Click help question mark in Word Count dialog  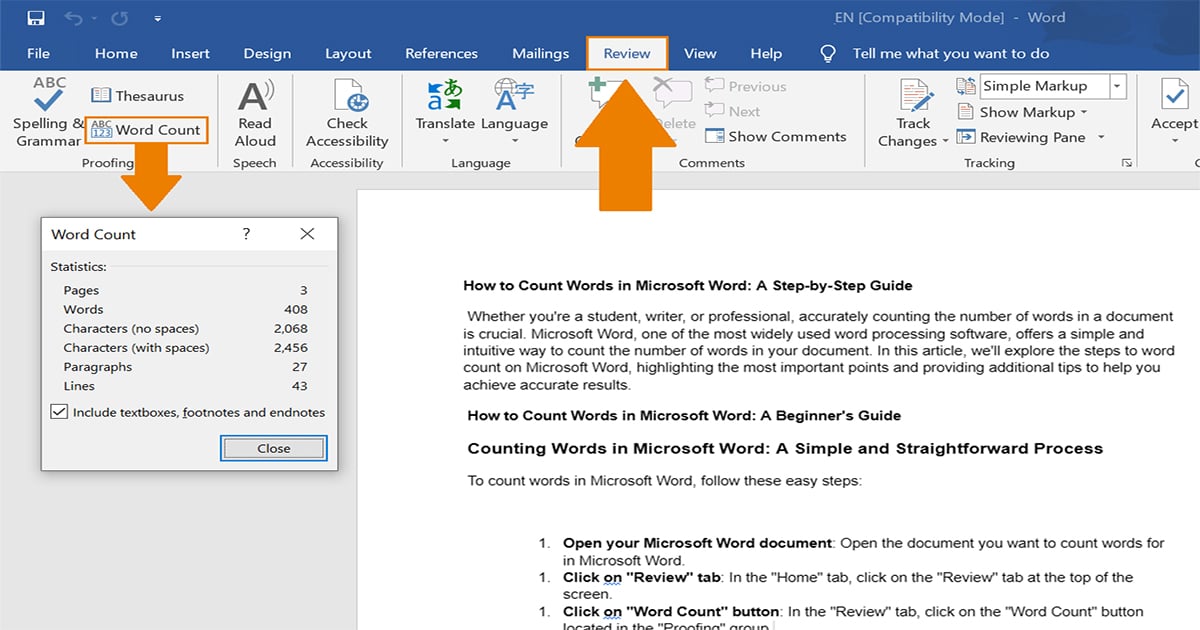pyautogui.click(x=246, y=234)
